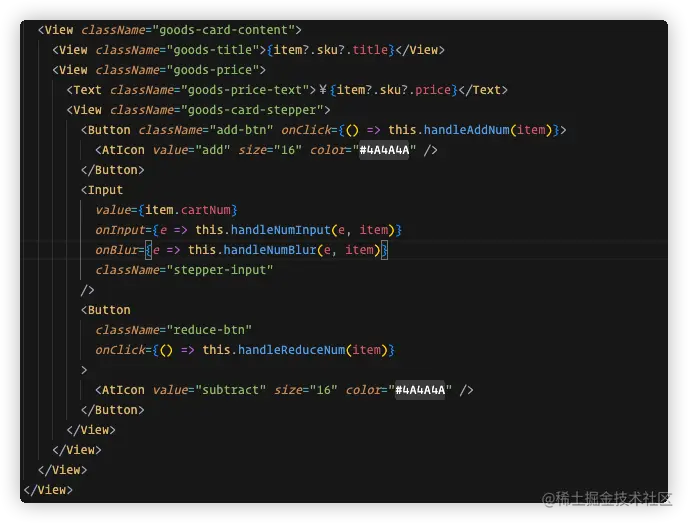Viewport: 688px width, 523px height.
Task: Click the opening Input tag
Action: click(102, 190)
